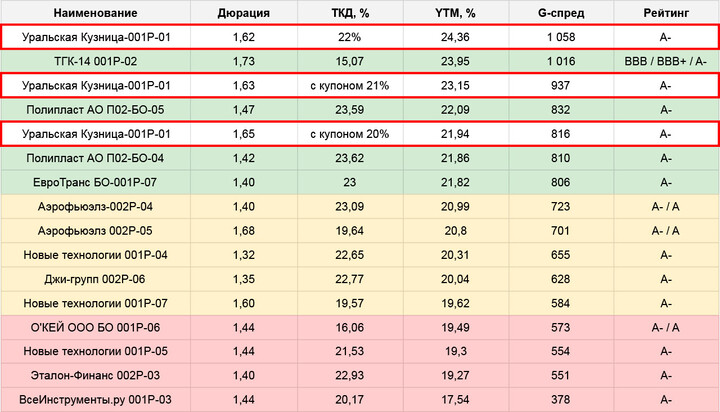The width and height of the screenshot is (720, 412).
Task: Select О'КЕЙ ООО БО 001P-06 name cell
Action: pos(96,327)
